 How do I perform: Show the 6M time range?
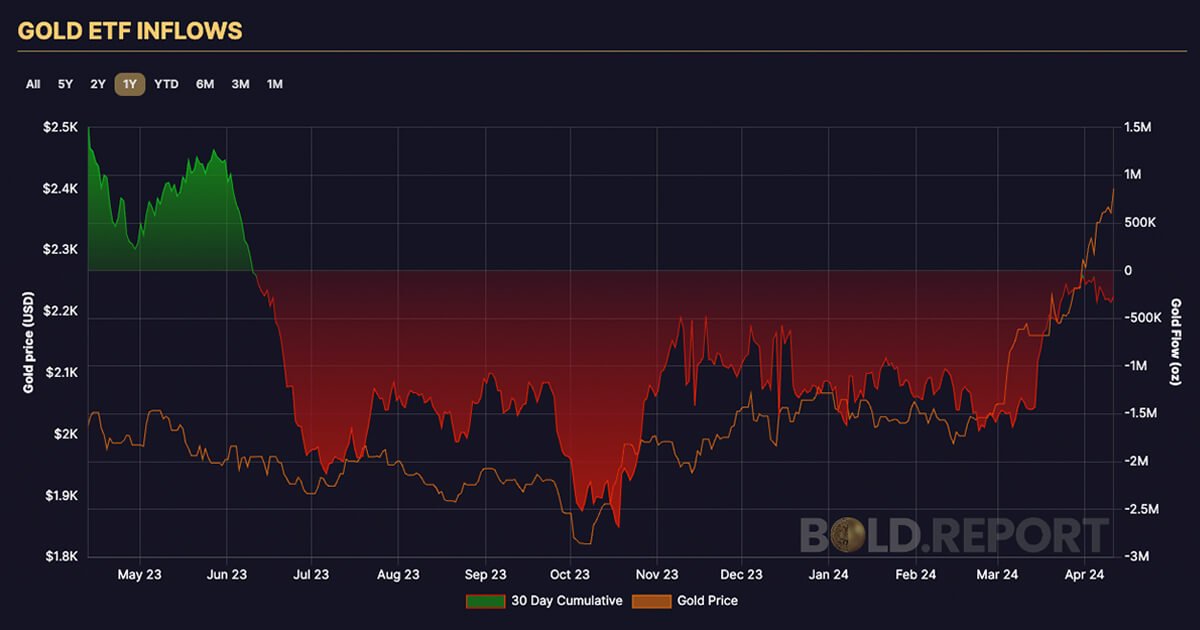pyautogui.click(x=205, y=84)
